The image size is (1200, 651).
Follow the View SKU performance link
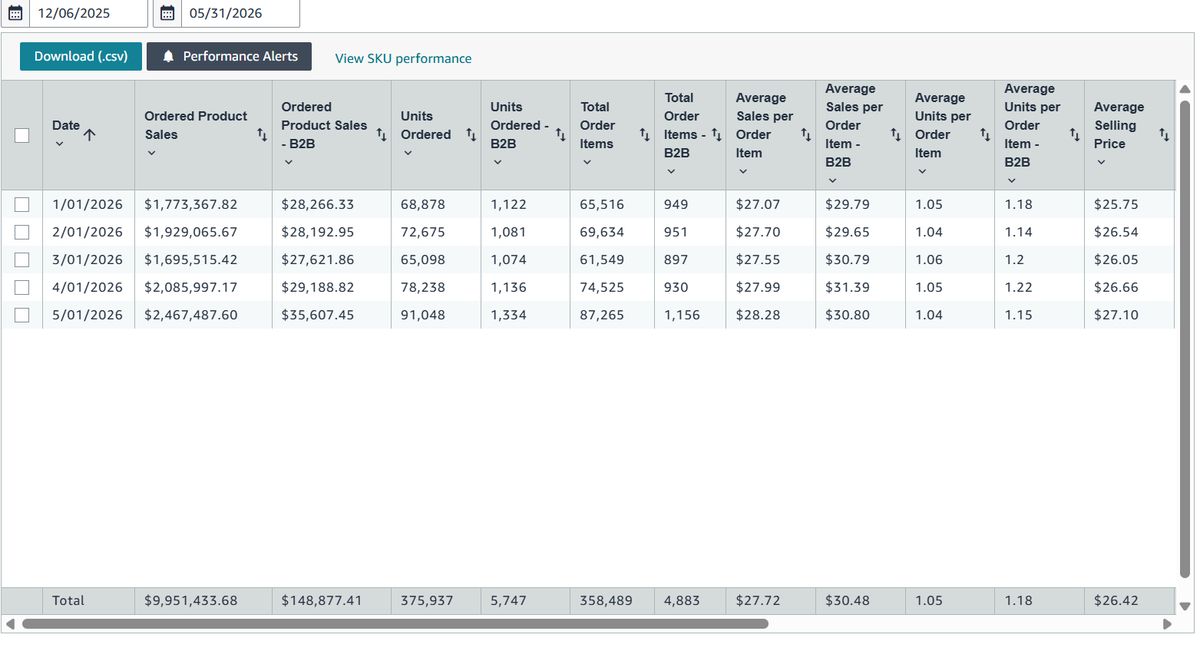[403, 58]
